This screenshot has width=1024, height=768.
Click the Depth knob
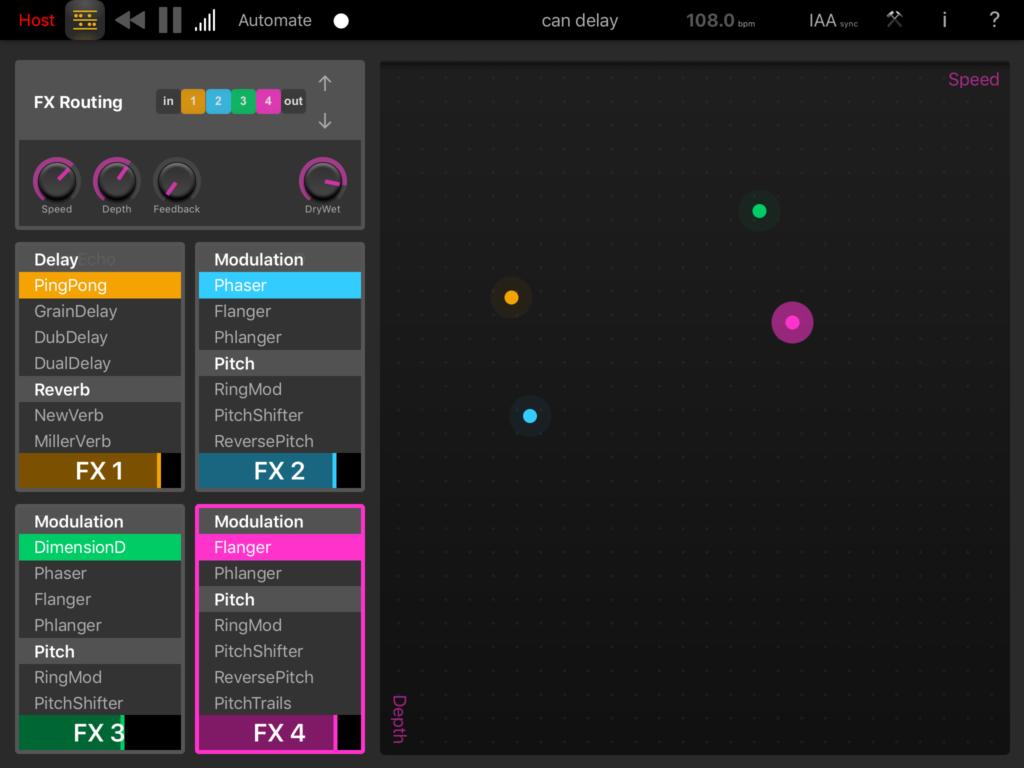point(116,180)
